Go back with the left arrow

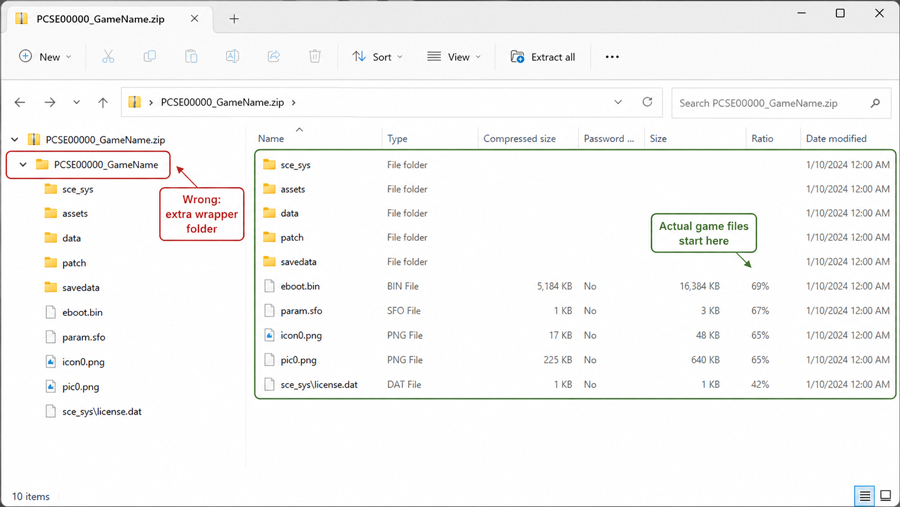point(20,102)
